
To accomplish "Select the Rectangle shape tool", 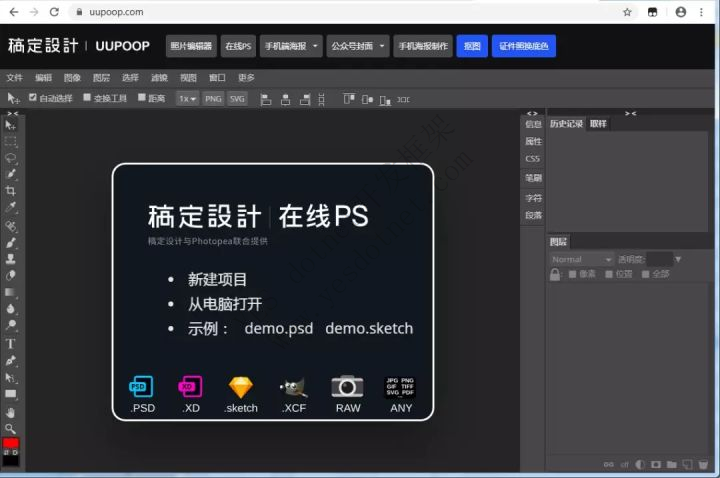I will click(10, 394).
